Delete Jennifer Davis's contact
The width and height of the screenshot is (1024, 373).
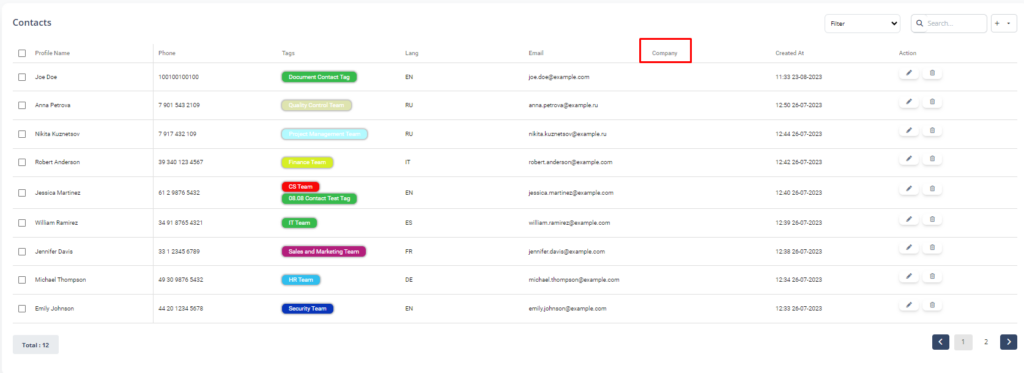coord(932,248)
